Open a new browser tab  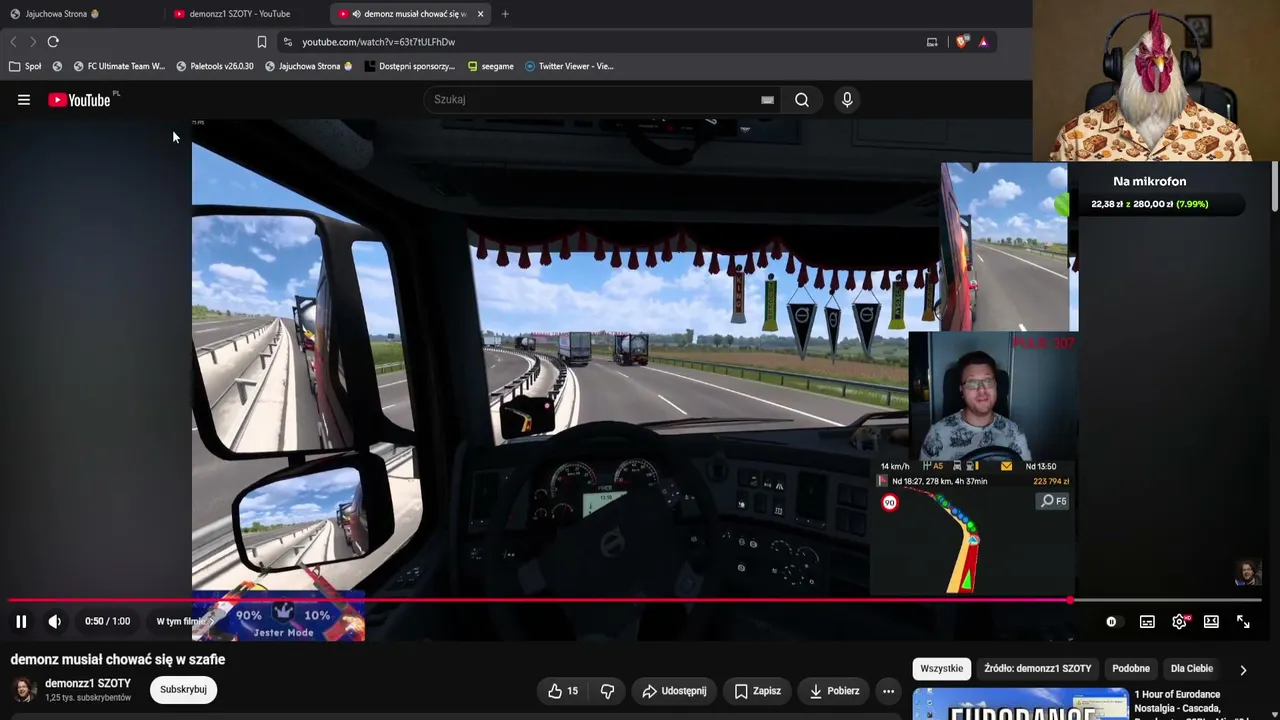coord(505,14)
